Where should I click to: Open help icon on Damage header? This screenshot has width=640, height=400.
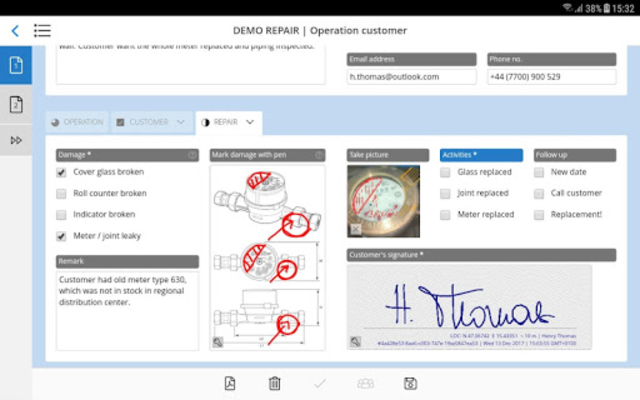click(192, 155)
